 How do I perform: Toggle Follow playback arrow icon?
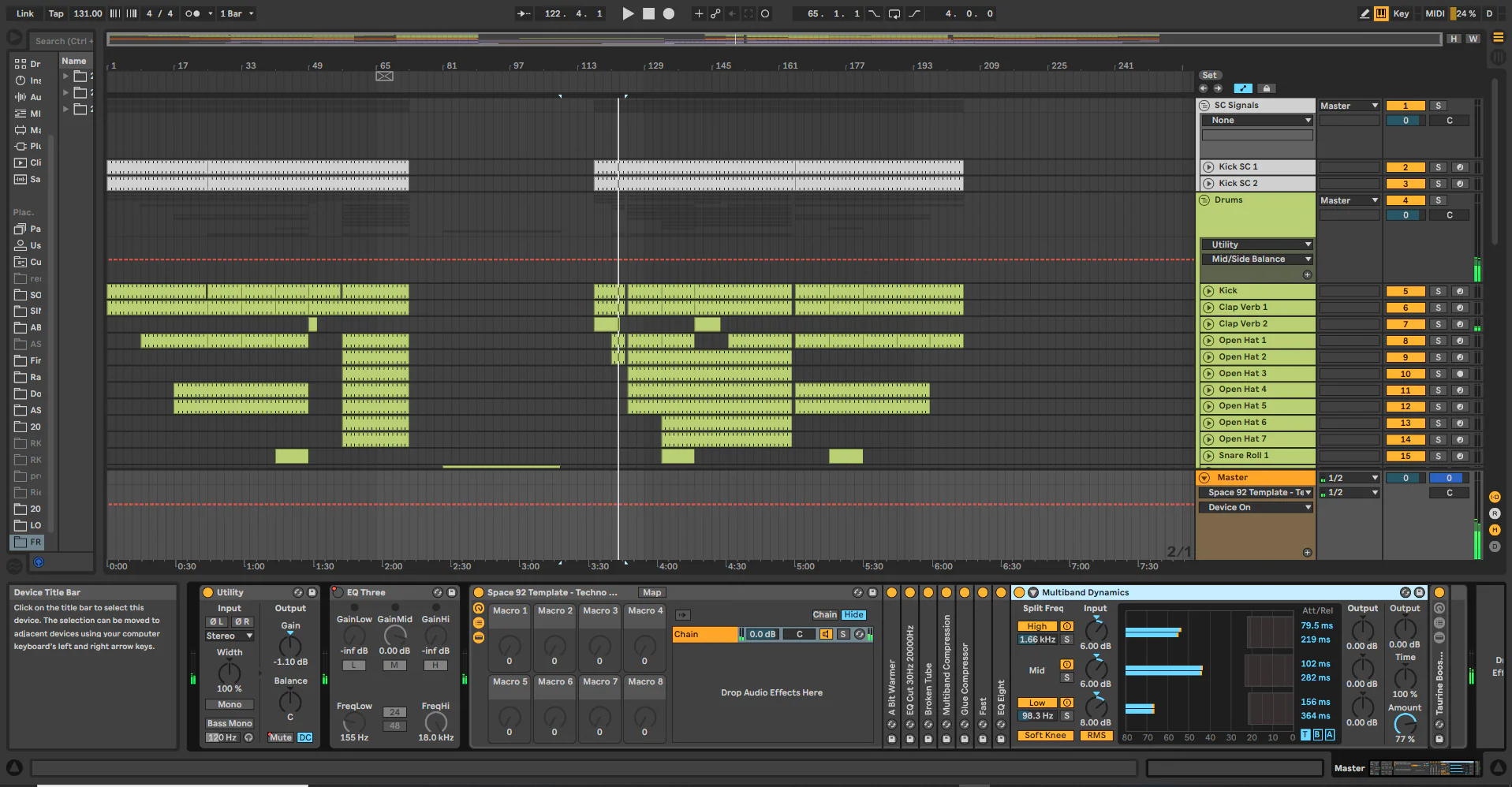(x=523, y=13)
